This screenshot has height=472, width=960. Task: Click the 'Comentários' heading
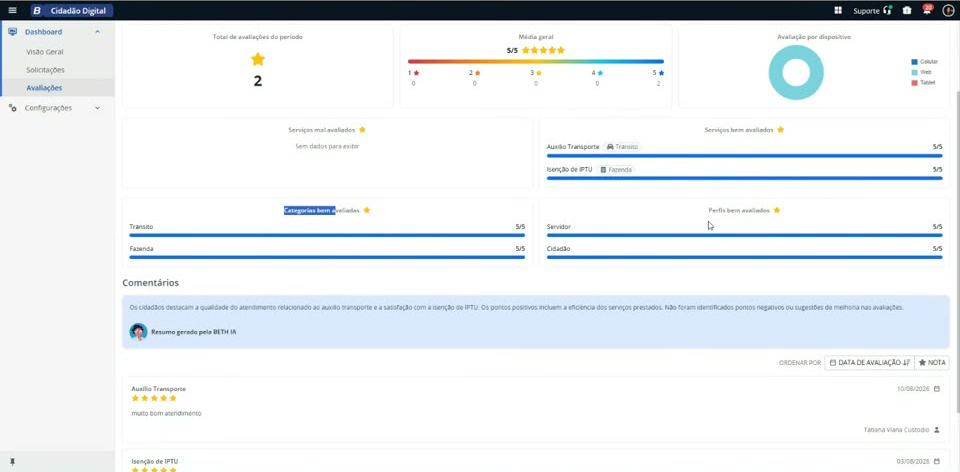tap(151, 283)
